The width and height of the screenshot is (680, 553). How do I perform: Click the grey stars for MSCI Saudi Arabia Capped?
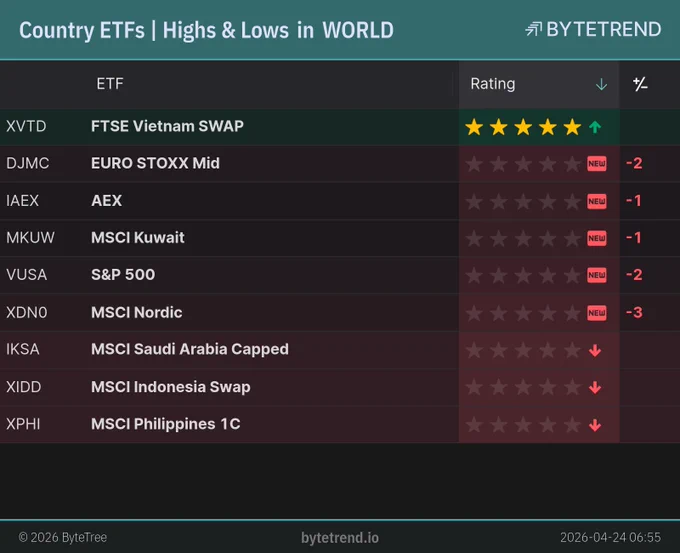523,350
